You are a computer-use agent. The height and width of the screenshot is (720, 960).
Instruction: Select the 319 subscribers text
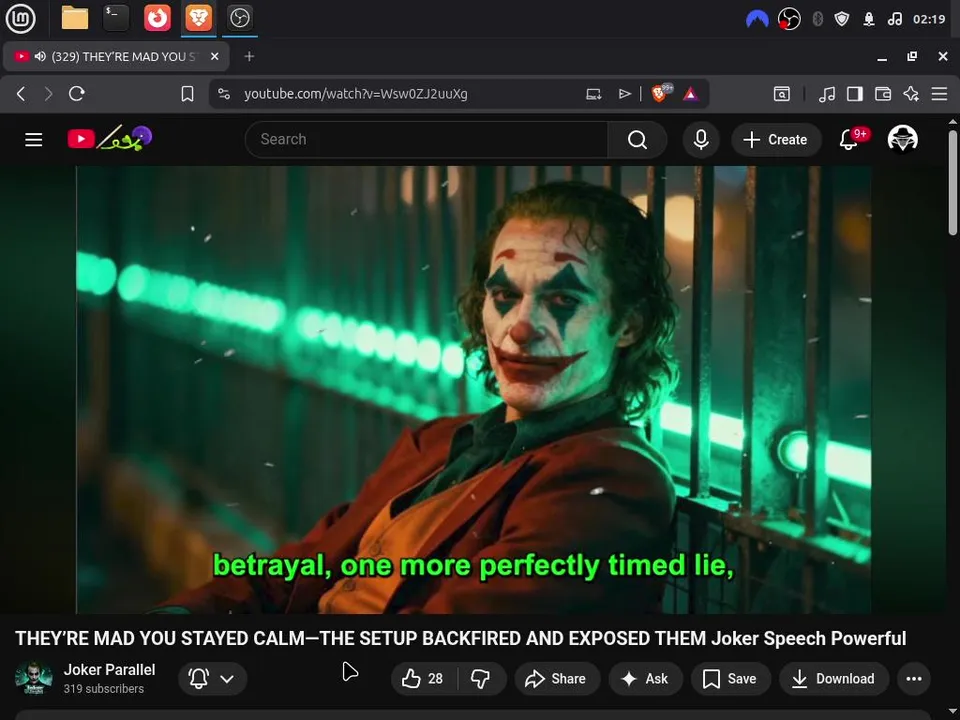coord(103,689)
